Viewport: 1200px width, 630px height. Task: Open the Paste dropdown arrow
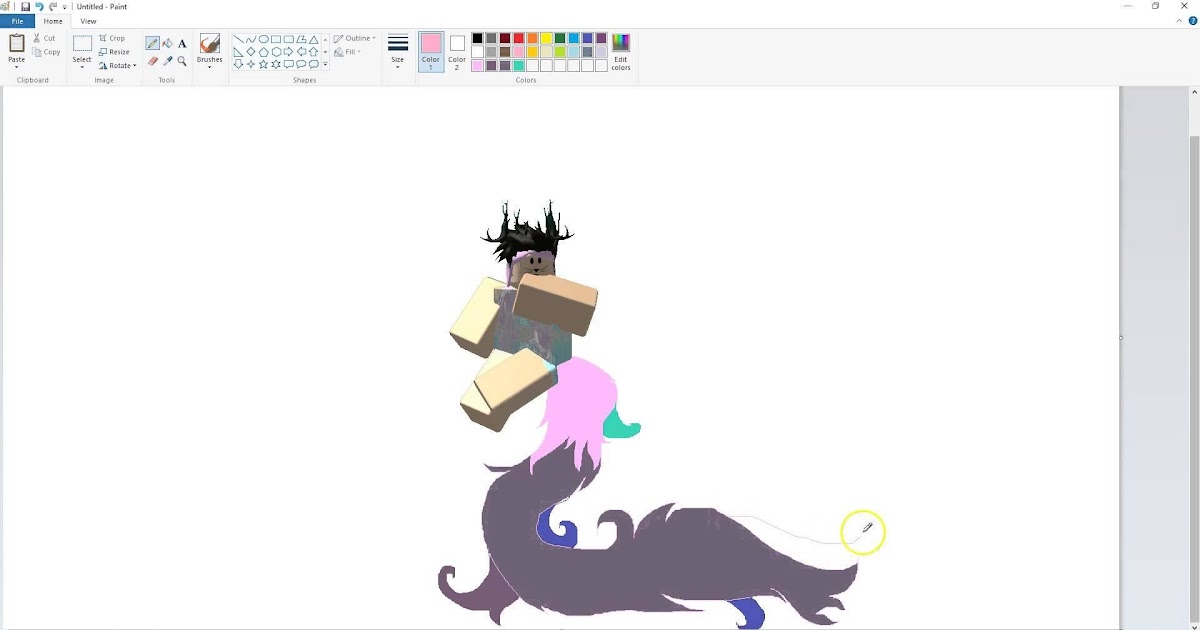(x=17, y=66)
